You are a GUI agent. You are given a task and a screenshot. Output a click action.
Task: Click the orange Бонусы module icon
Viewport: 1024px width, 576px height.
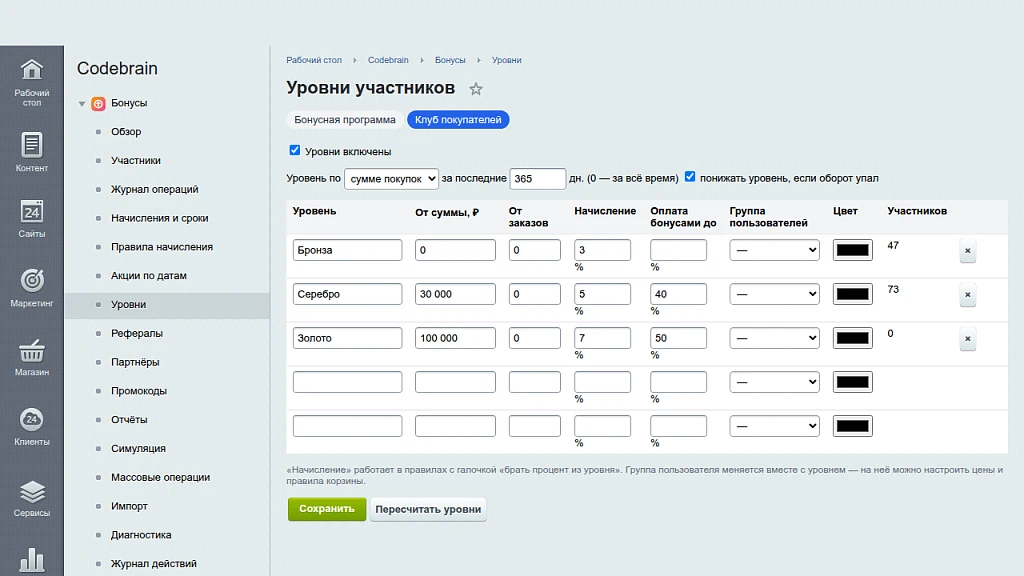click(x=98, y=103)
